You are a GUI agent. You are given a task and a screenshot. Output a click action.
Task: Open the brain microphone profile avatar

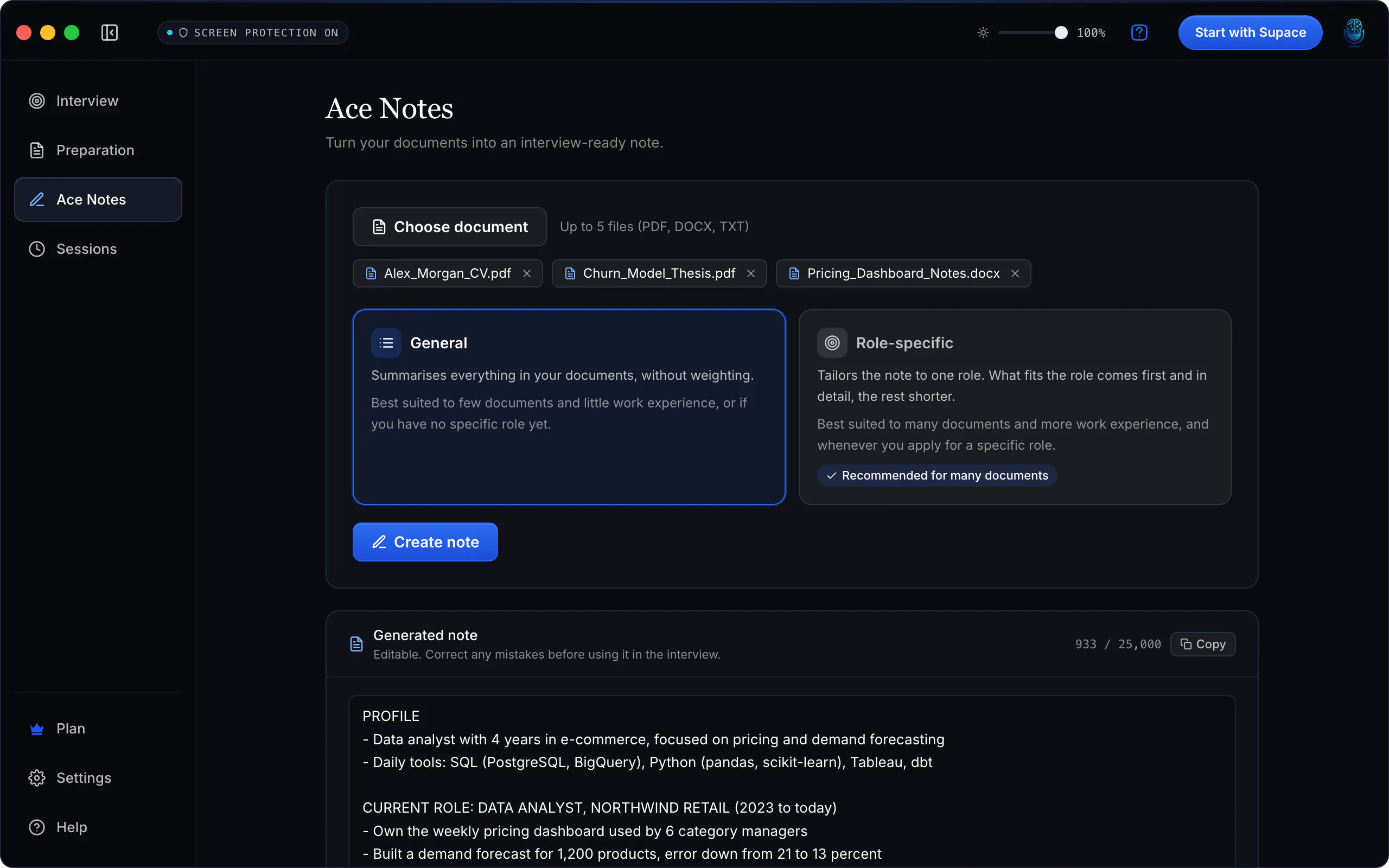[x=1354, y=33]
